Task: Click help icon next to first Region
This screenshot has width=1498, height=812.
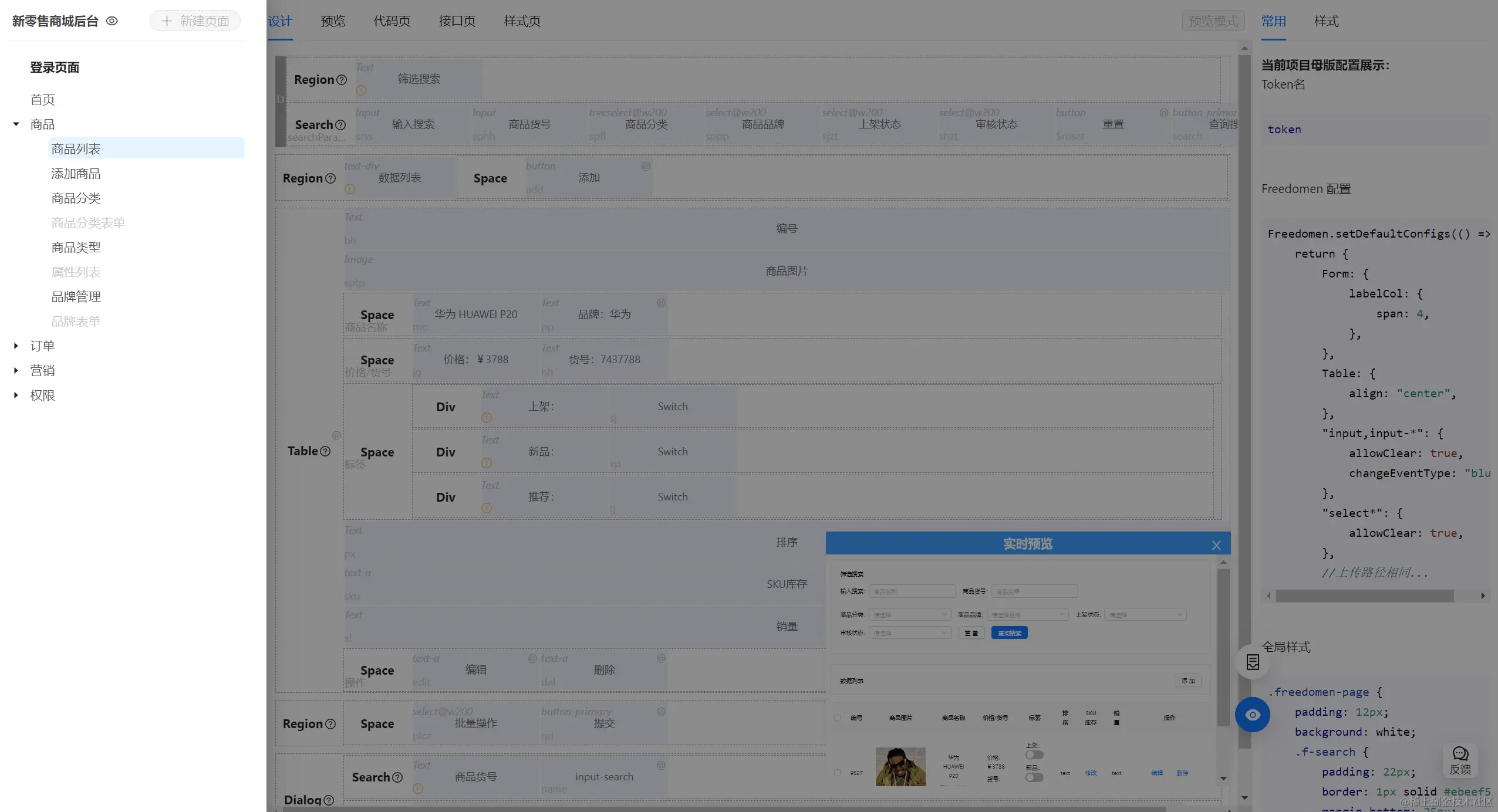Action: tap(342, 80)
